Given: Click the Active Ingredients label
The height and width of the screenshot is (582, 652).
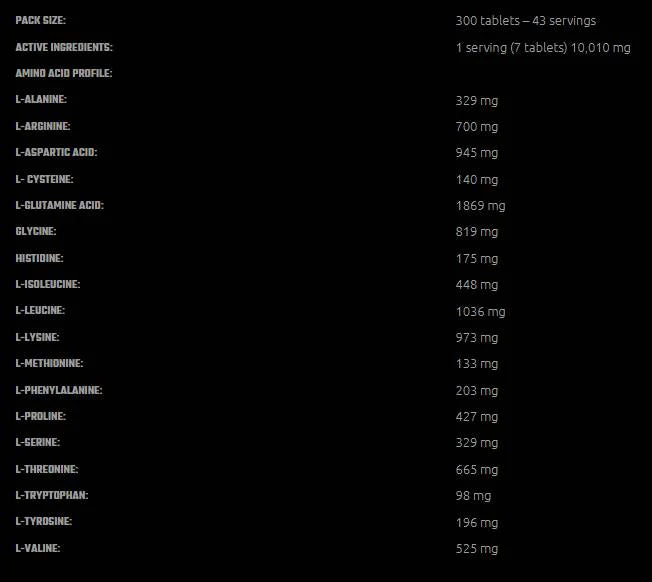Looking at the screenshot, I should coord(64,47).
